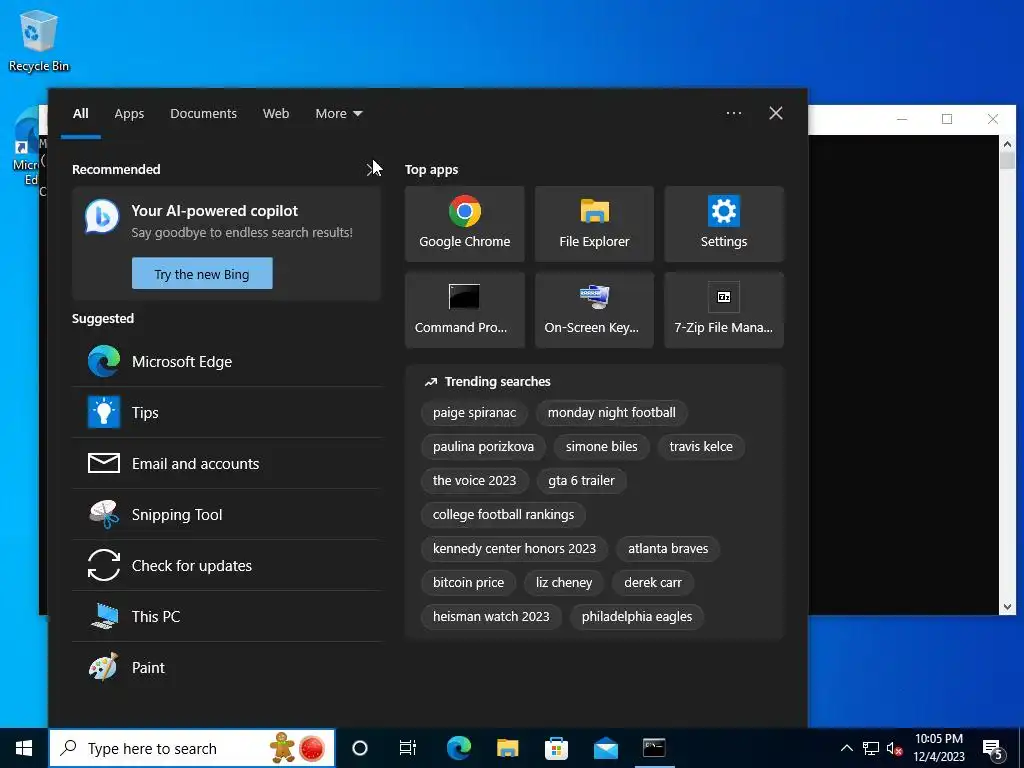Select Check for updates suggestion
The width and height of the screenshot is (1024, 768).
click(x=227, y=566)
